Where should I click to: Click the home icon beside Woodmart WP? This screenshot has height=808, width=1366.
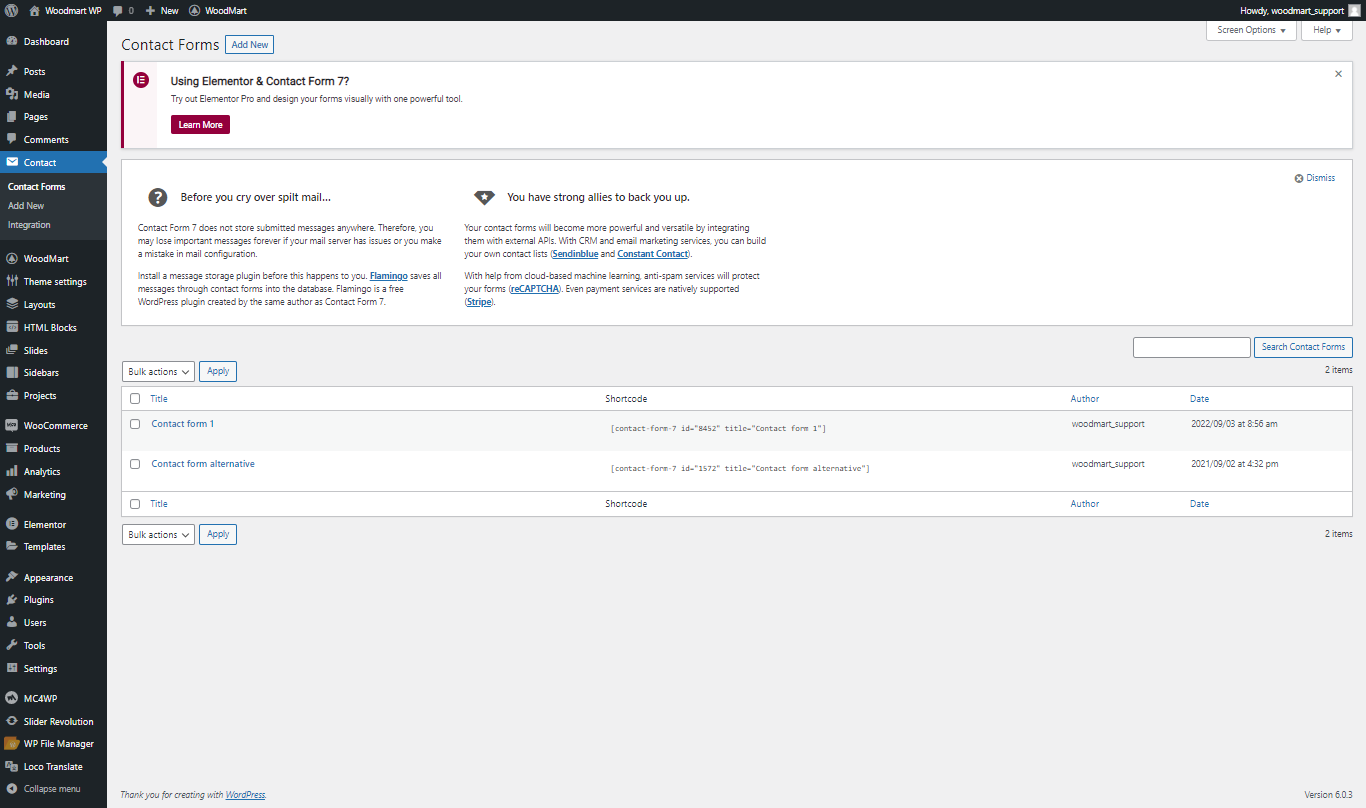[x=34, y=10]
